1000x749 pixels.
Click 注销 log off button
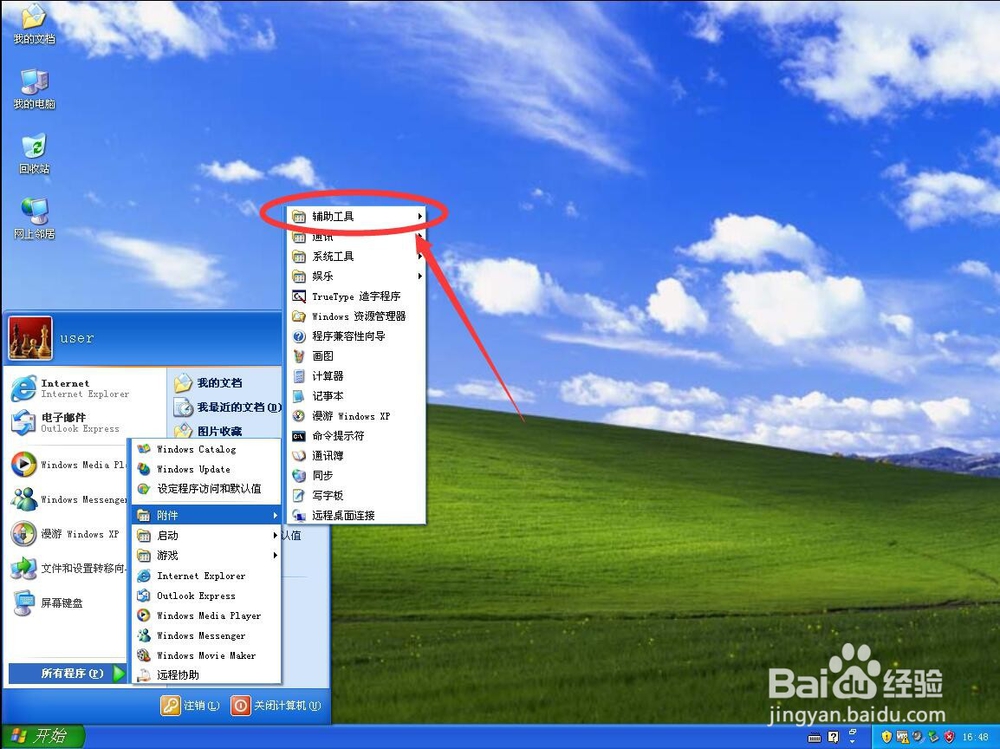pyautogui.click(x=189, y=706)
